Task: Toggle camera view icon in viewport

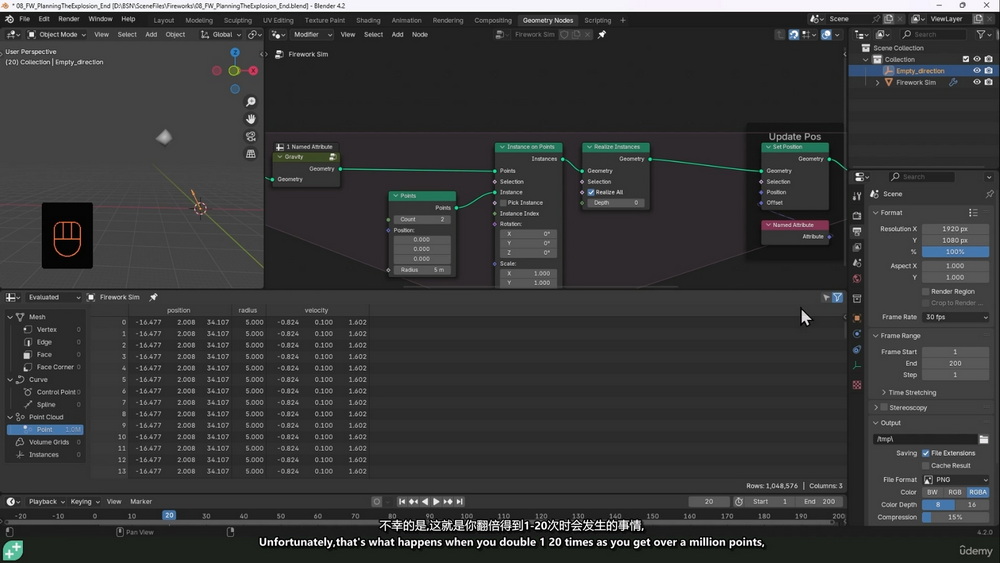Action: [x=251, y=136]
